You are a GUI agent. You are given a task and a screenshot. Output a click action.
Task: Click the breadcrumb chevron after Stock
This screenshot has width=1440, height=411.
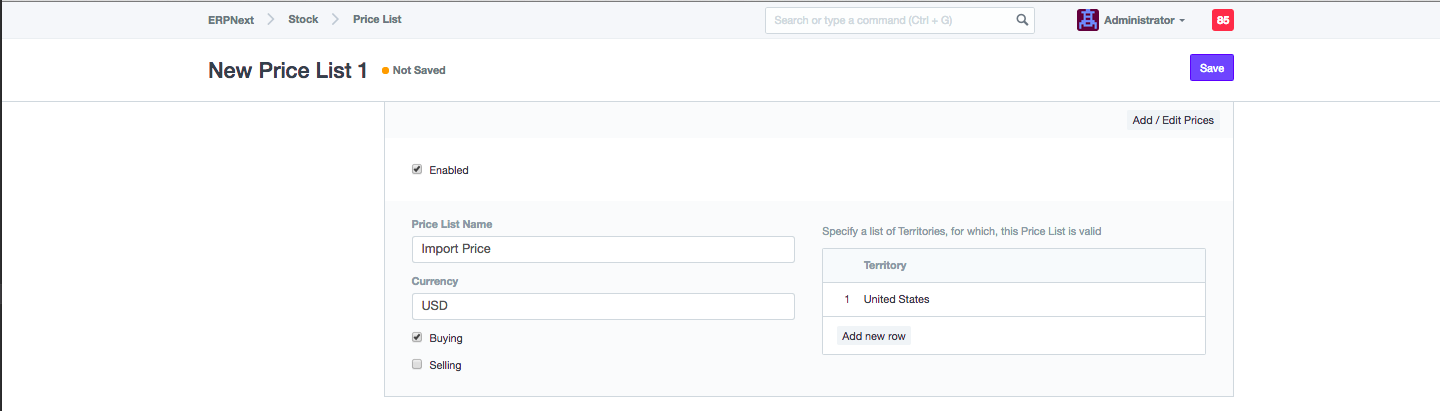336,20
